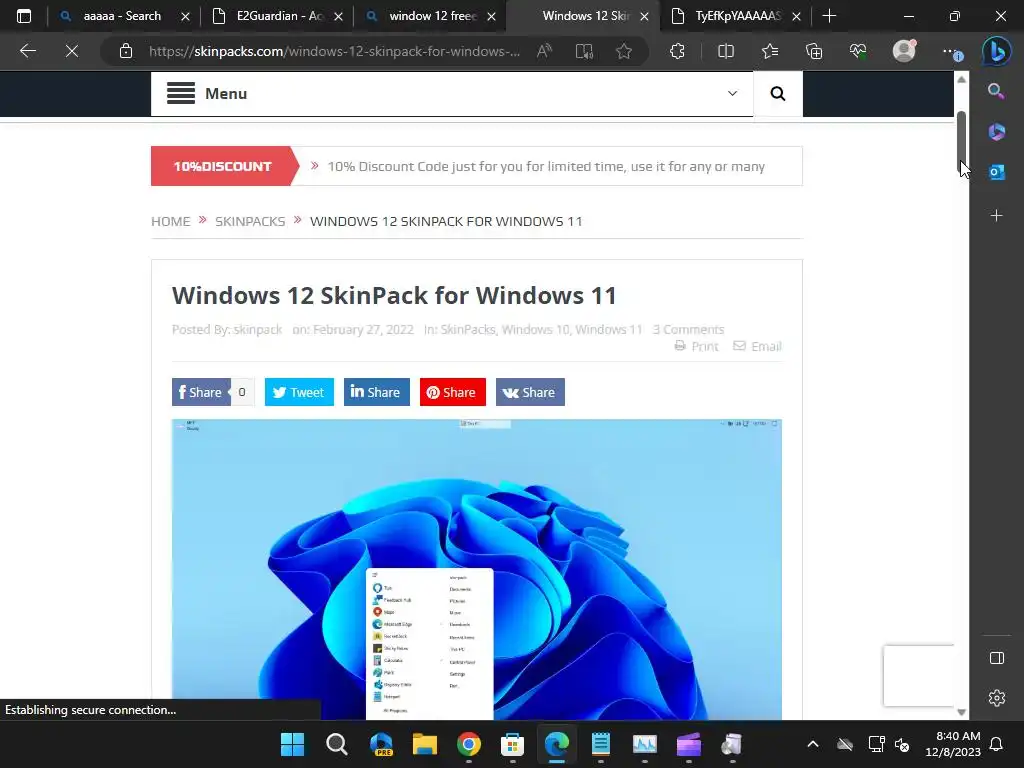Click the address bar URL

[334, 51]
